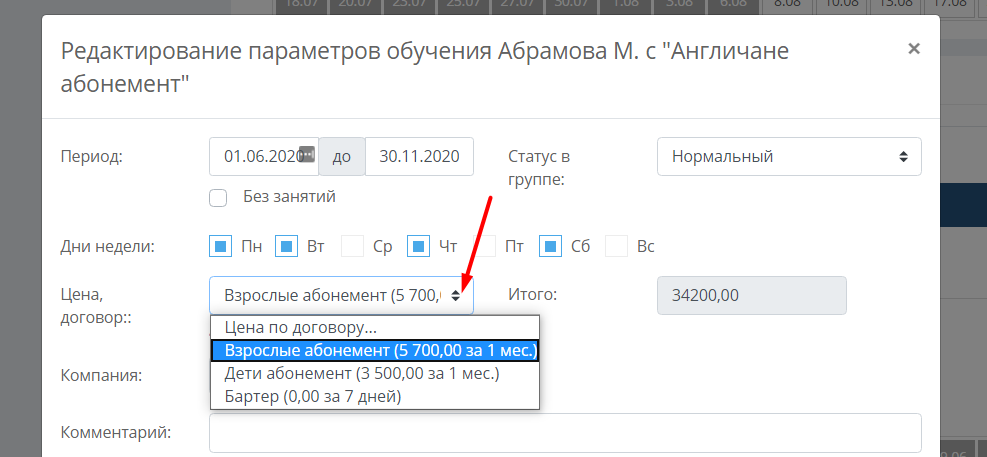This screenshot has height=457, width=987.
Task: Click the Компания label
Action: [x=101, y=376]
